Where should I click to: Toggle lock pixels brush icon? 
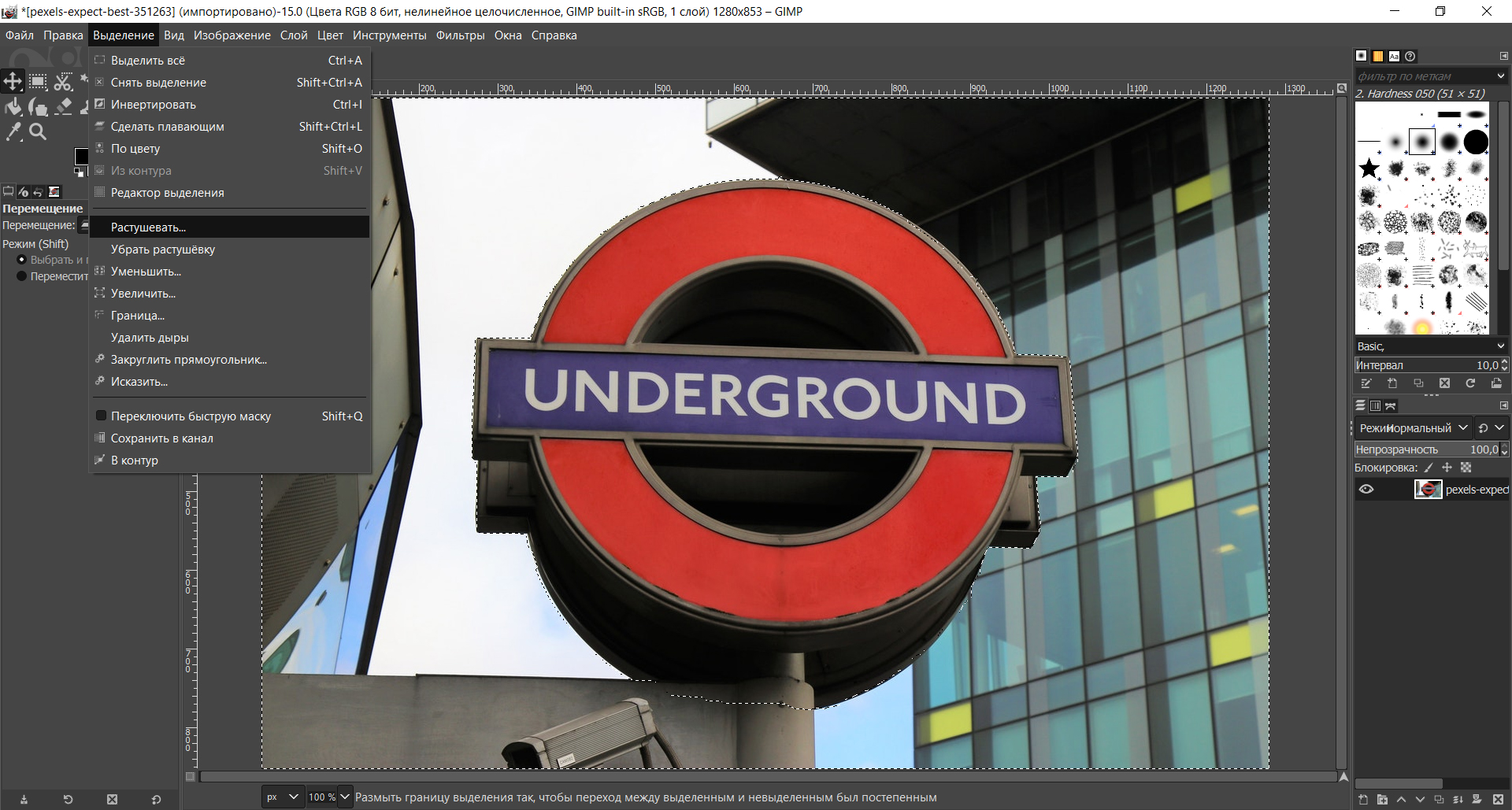(1429, 468)
